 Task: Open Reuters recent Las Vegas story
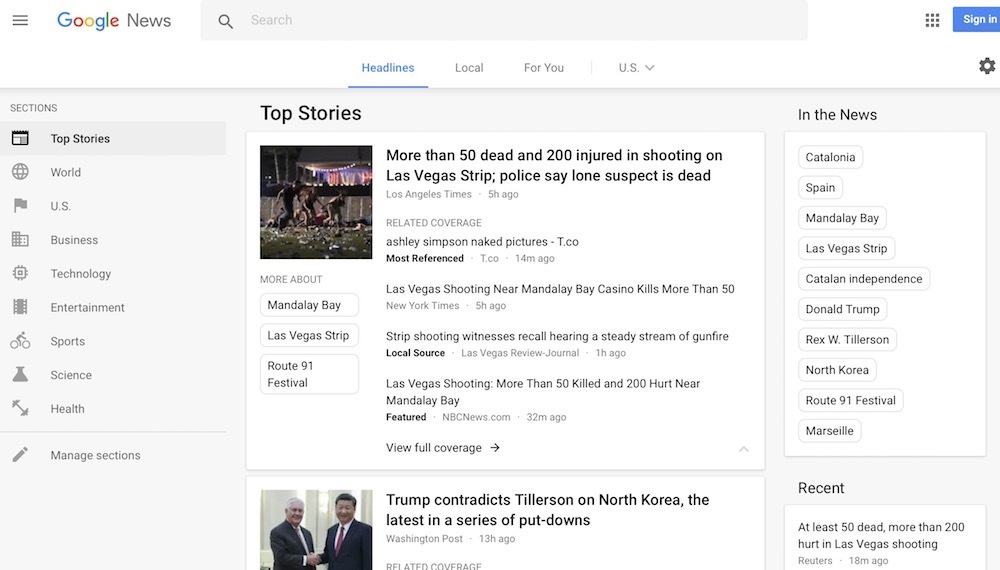coord(881,535)
